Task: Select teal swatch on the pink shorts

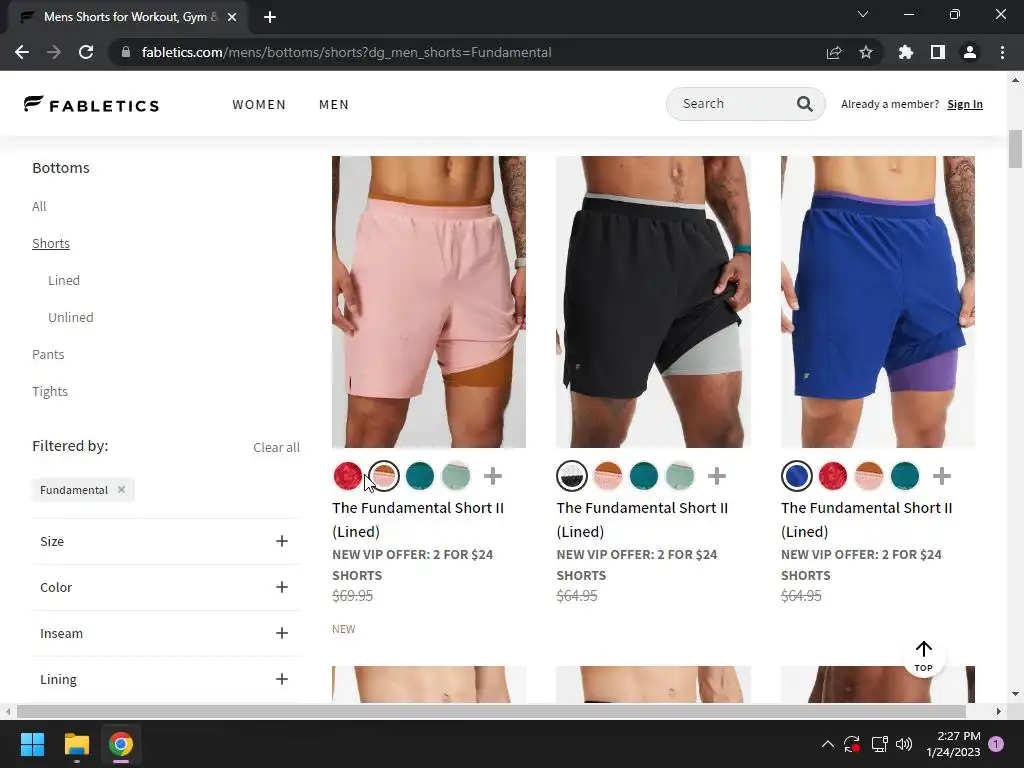Action: point(420,476)
